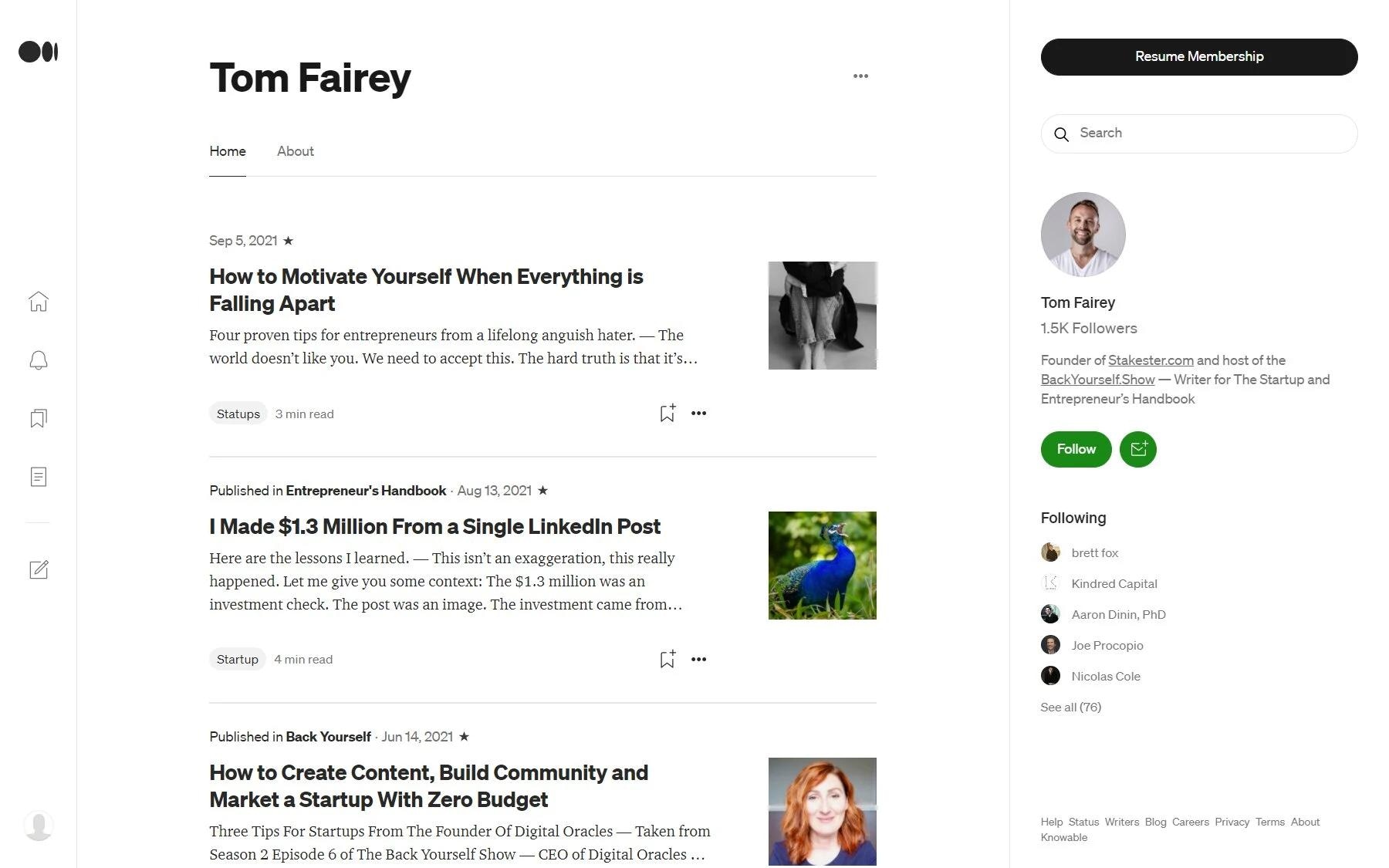The width and height of the screenshot is (1389, 868).
Task: Open more options for Falling Apart article
Action: click(x=699, y=413)
